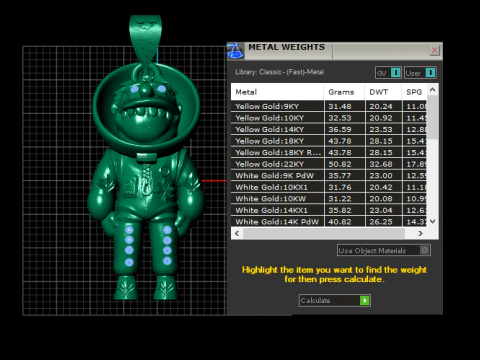480x360 pixels.
Task: Click the 50.82 grams value
Action: (340, 164)
